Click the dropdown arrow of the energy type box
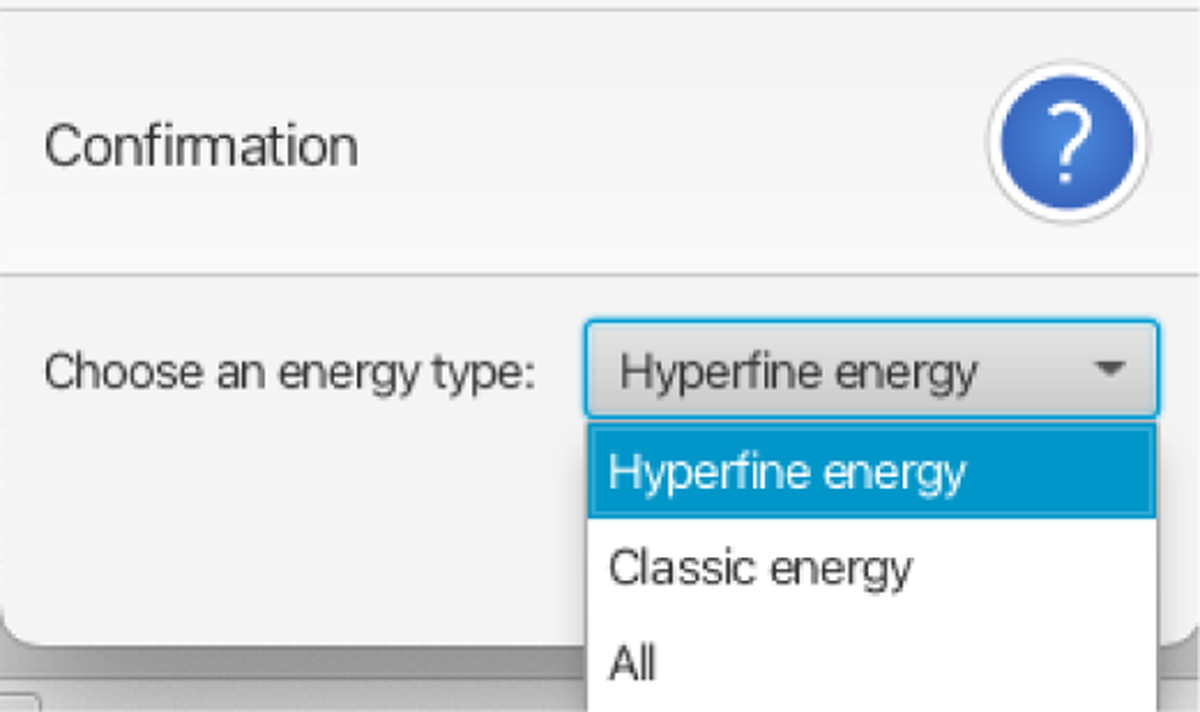Screen dimensions: 1200x712 click(x=1107, y=369)
